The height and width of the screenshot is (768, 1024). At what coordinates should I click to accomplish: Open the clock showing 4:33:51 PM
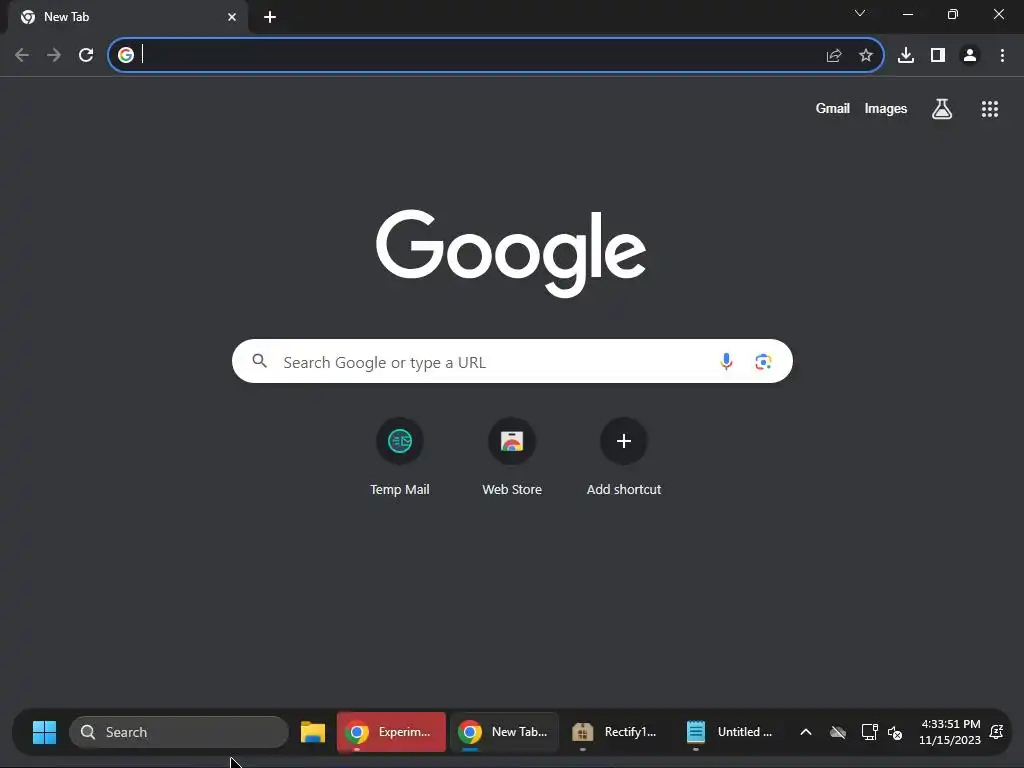950,732
